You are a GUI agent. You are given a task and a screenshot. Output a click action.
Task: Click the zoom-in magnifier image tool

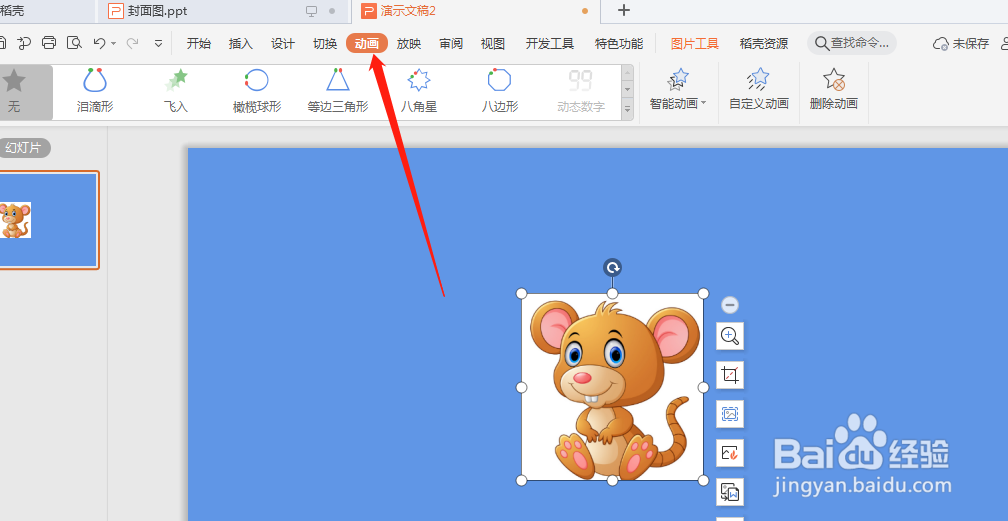(730, 336)
